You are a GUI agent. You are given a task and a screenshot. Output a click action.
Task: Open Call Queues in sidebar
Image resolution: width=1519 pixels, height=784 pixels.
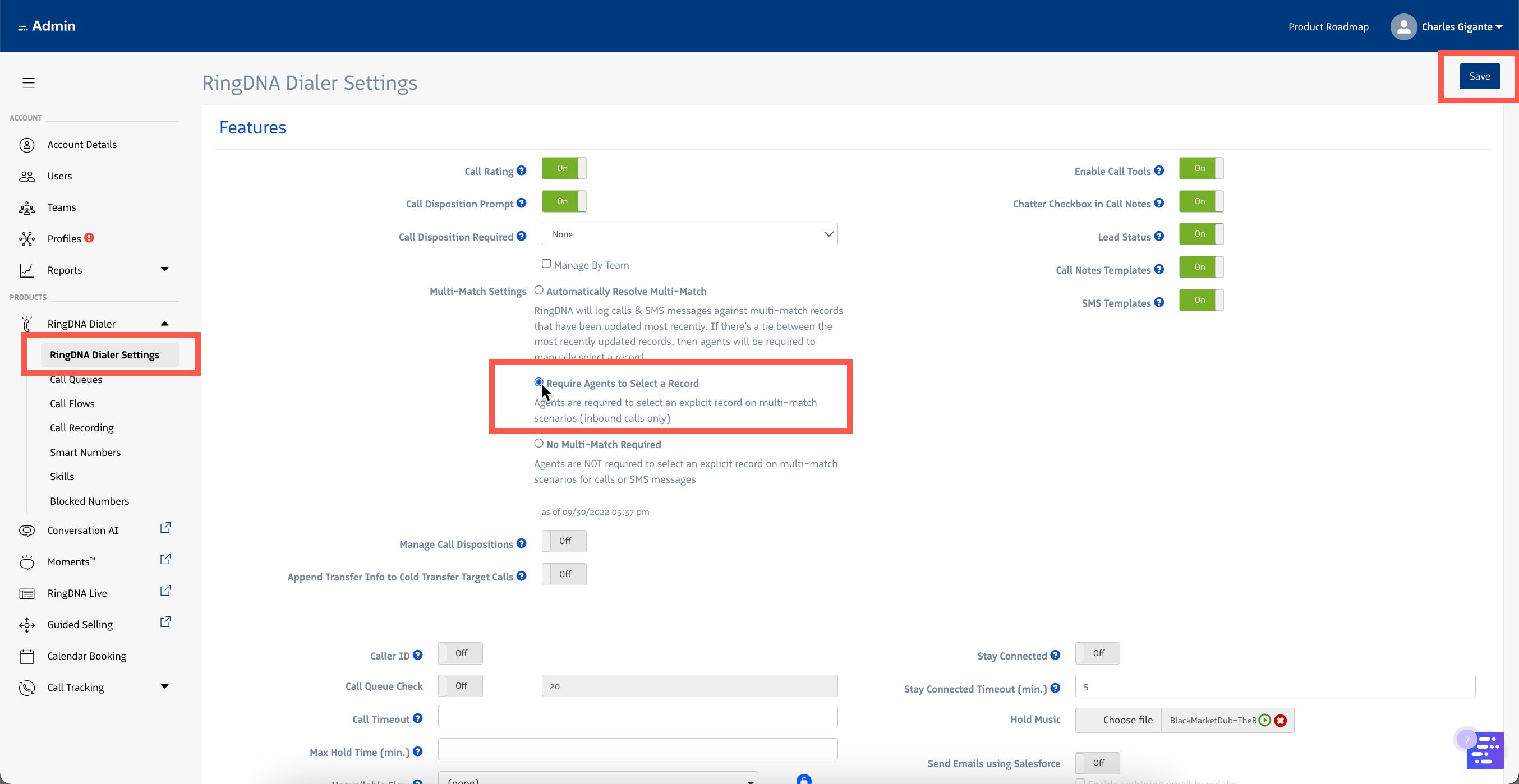pos(76,380)
